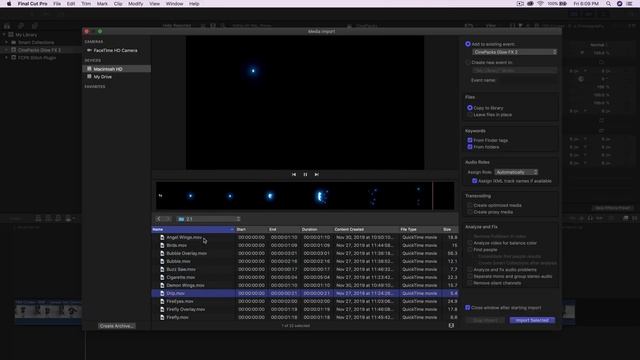Click the file icon beside Buzz Saw.mov
Screen dimensions: 640x360
(162, 269)
